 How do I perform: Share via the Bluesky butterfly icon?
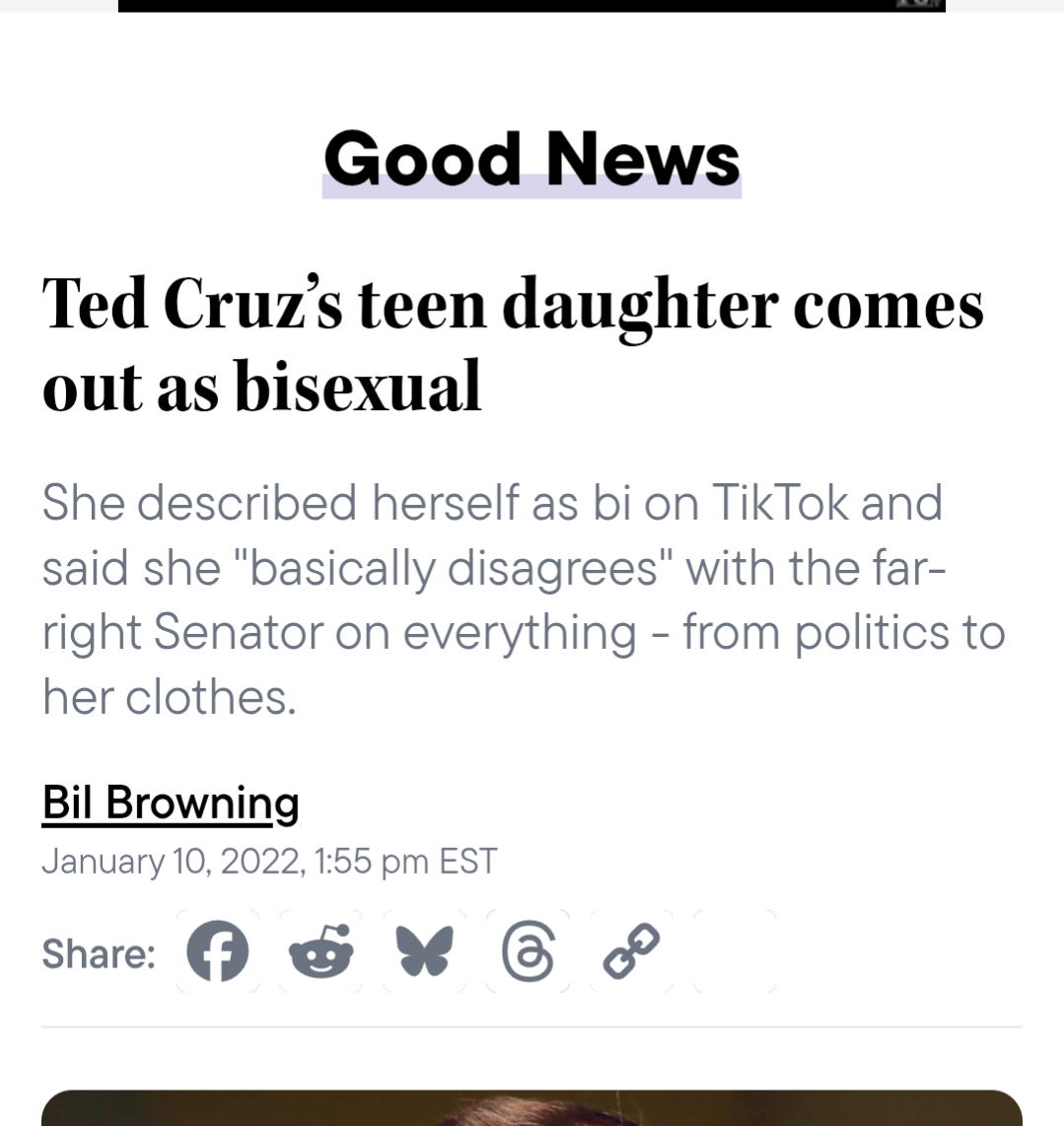[424, 953]
